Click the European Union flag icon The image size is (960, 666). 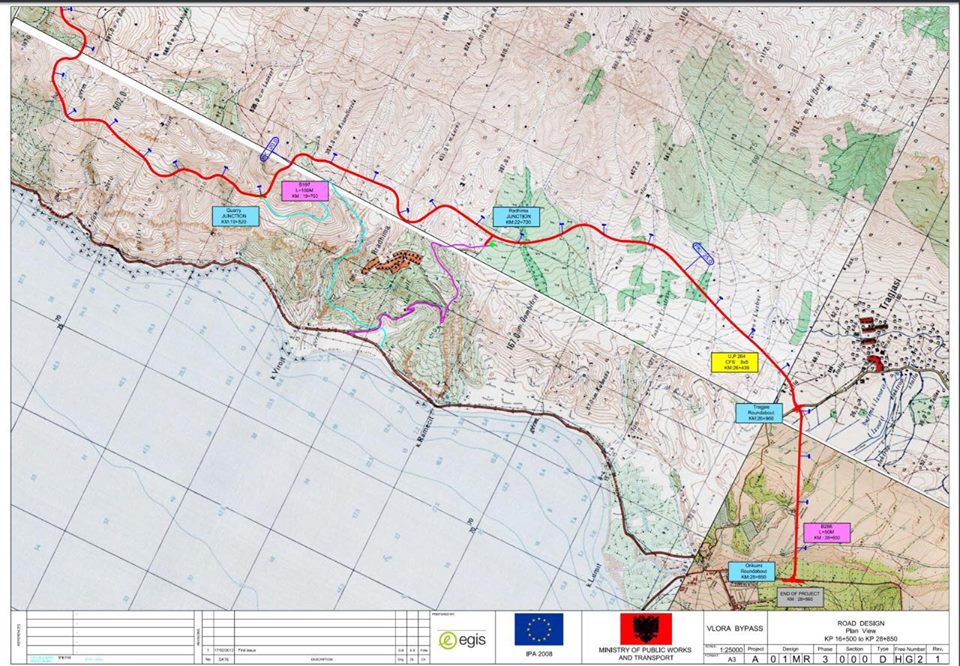tap(539, 629)
